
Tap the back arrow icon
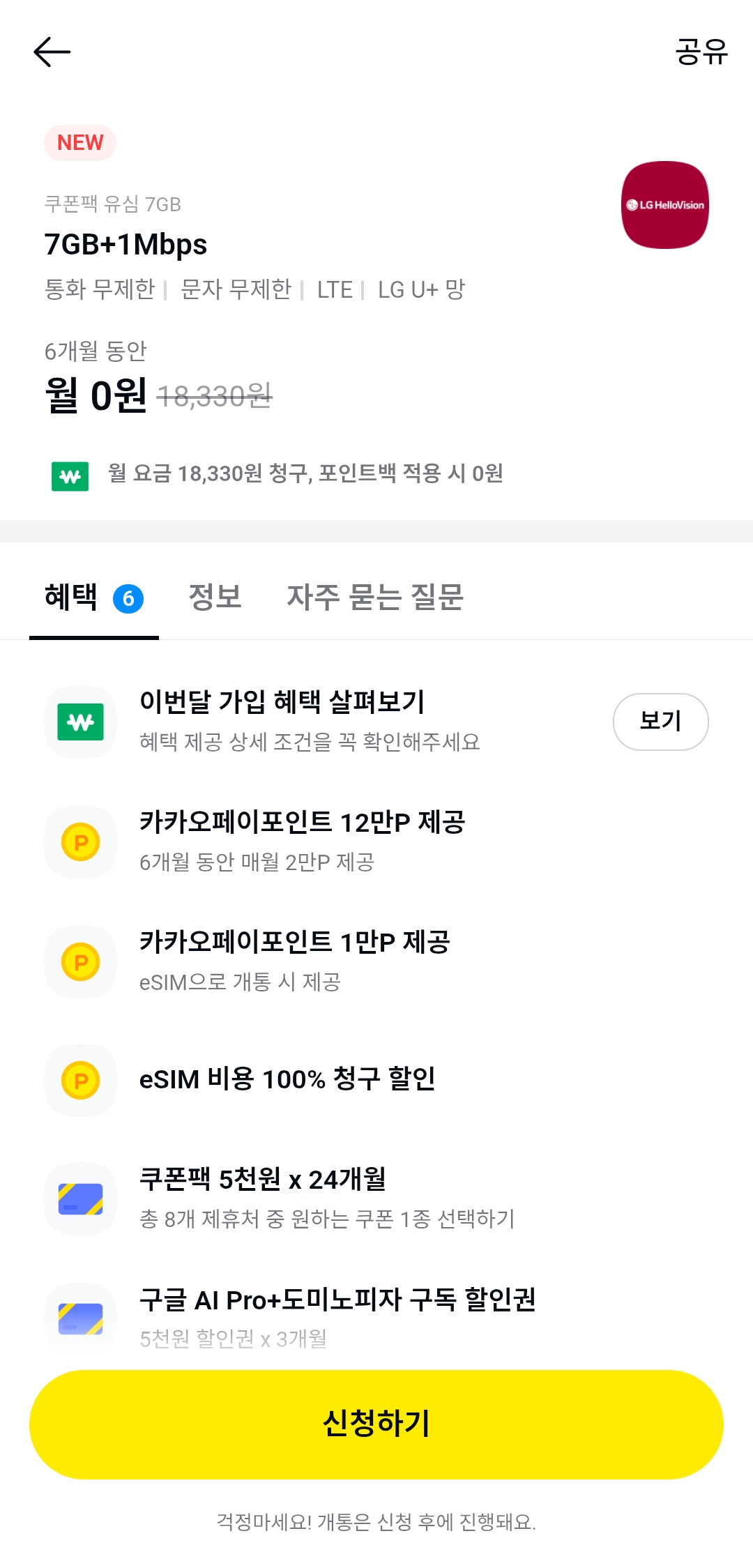click(x=52, y=52)
